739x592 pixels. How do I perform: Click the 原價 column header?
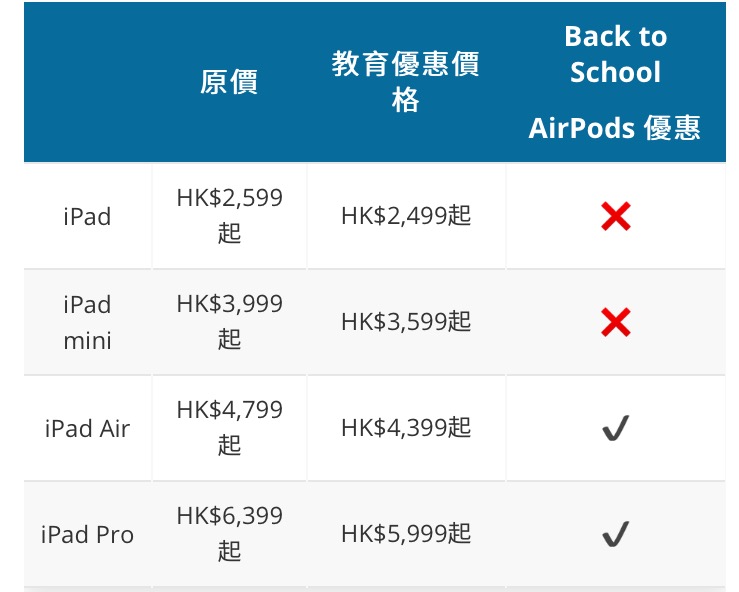(229, 82)
